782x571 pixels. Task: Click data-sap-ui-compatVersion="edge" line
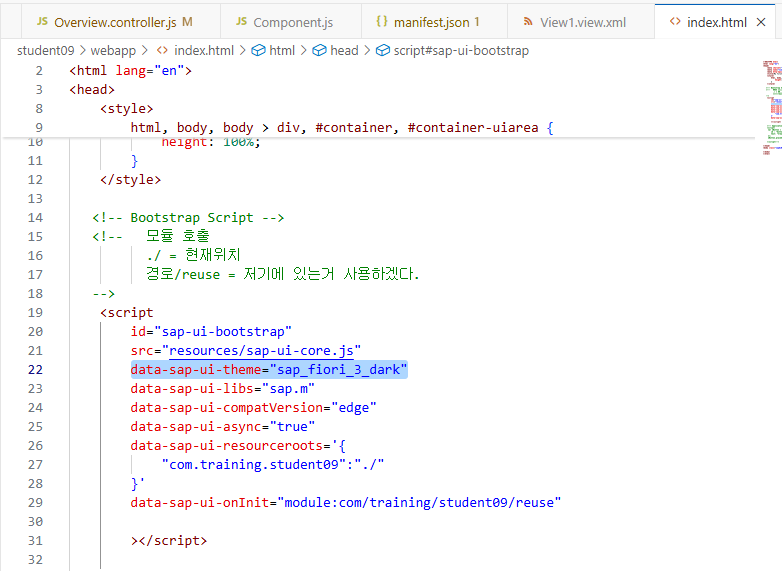coord(253,407)
